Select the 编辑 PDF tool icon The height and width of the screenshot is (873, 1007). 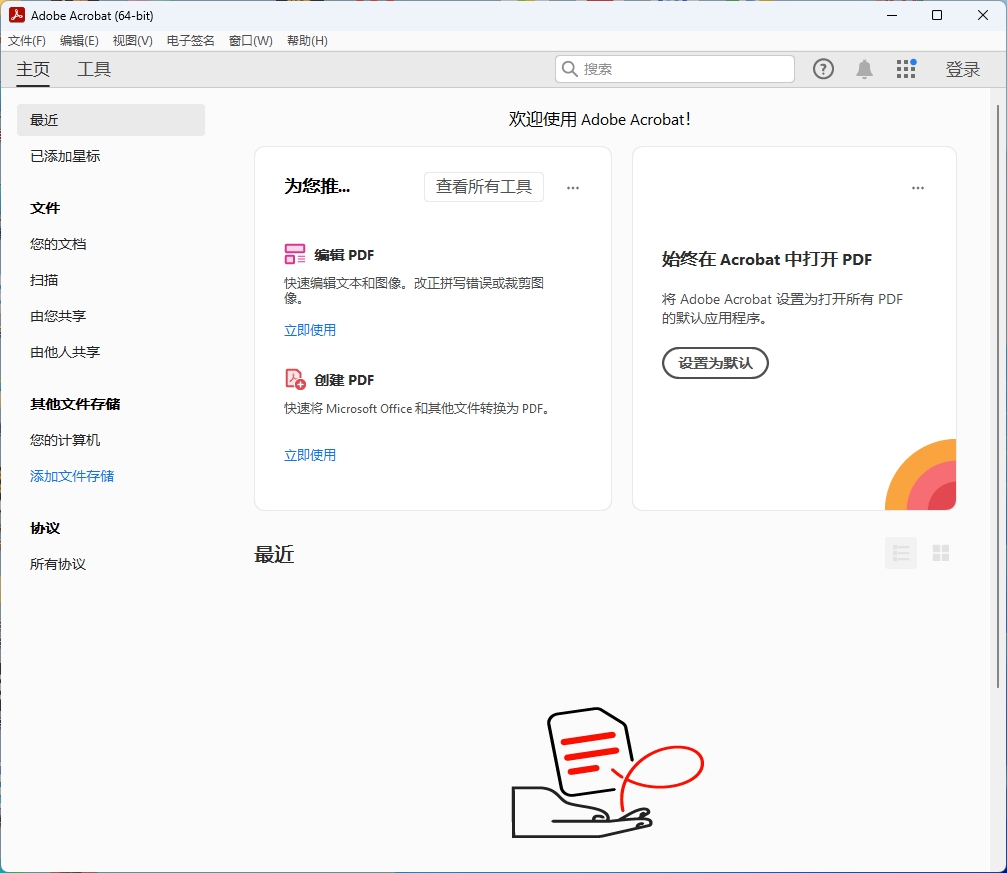pyautogui.click(x=295, y=254)
